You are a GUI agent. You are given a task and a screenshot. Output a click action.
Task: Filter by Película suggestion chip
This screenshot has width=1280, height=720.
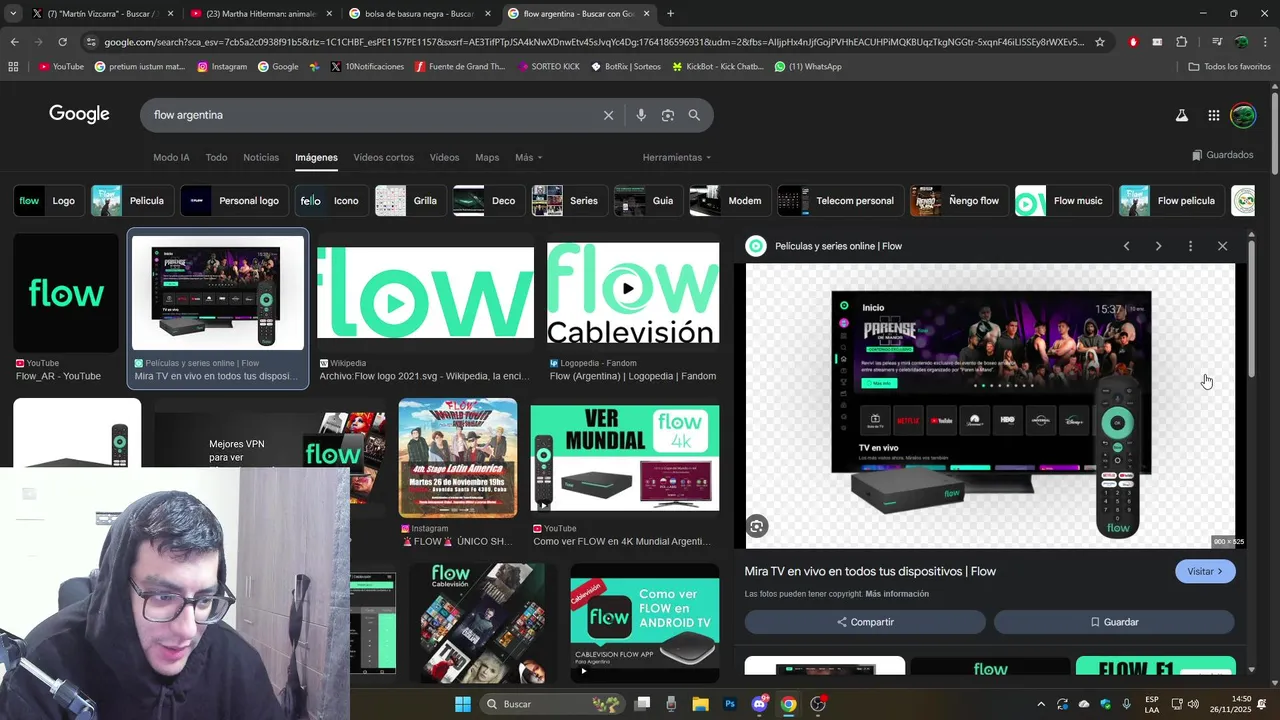pos(132,201)
